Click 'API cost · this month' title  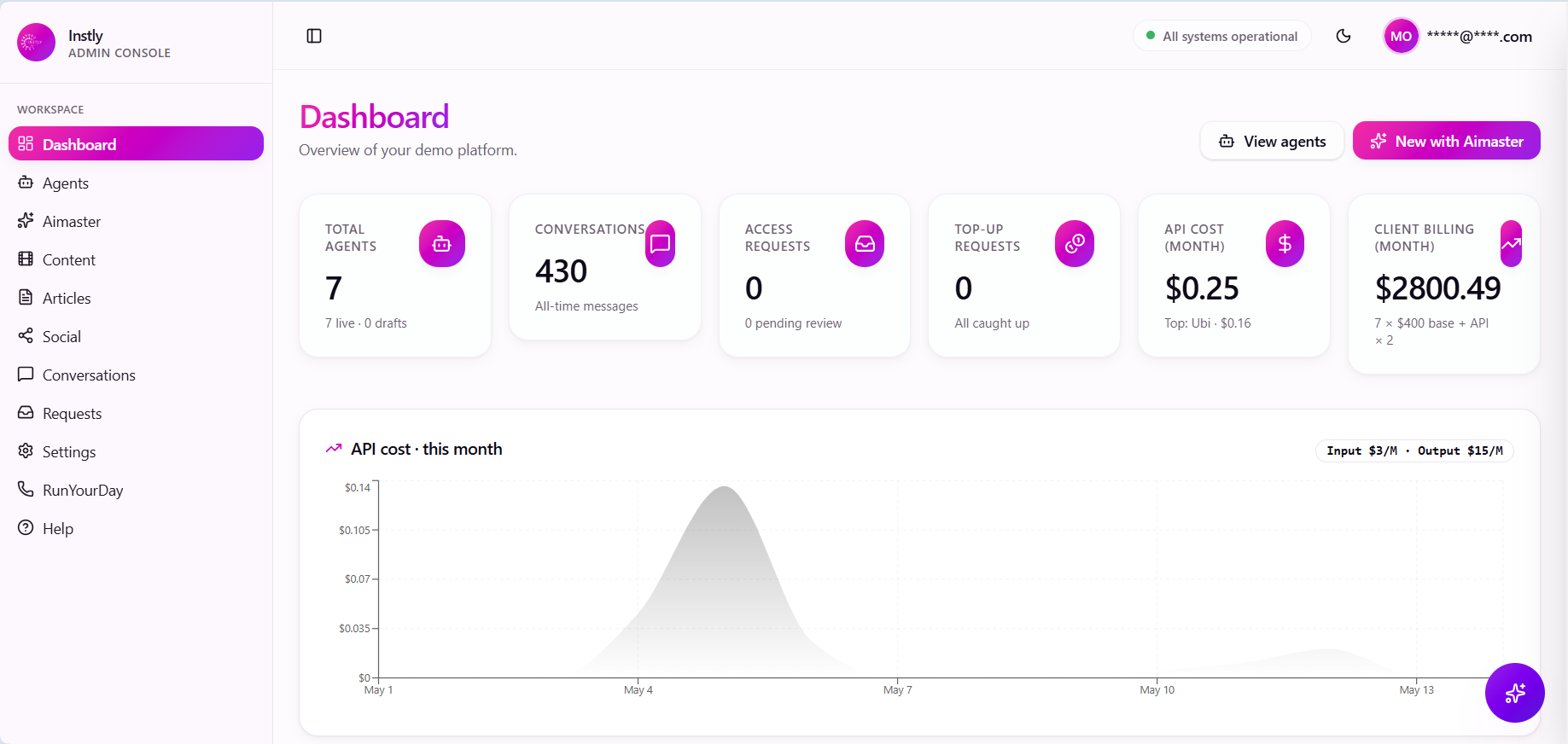click(426, 449)
